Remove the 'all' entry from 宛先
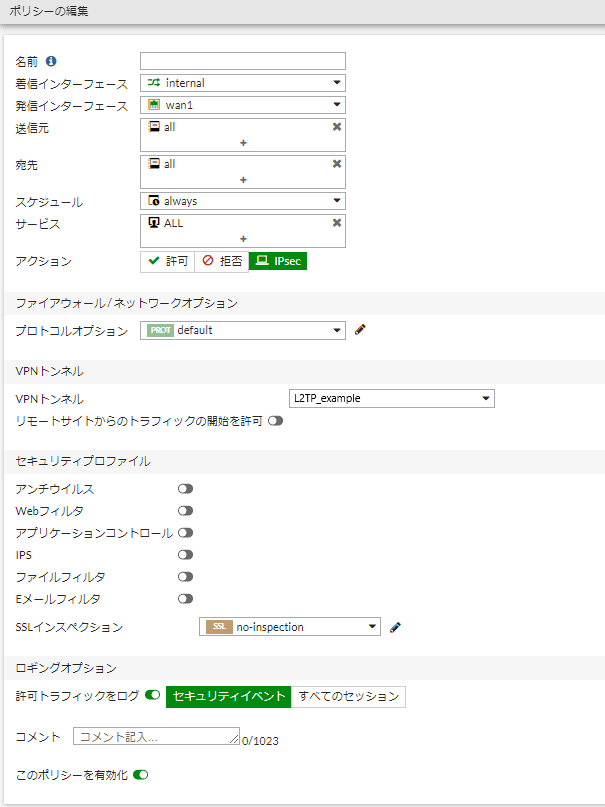Viewport: 605px width, 807px height. (x=336, y=164)
